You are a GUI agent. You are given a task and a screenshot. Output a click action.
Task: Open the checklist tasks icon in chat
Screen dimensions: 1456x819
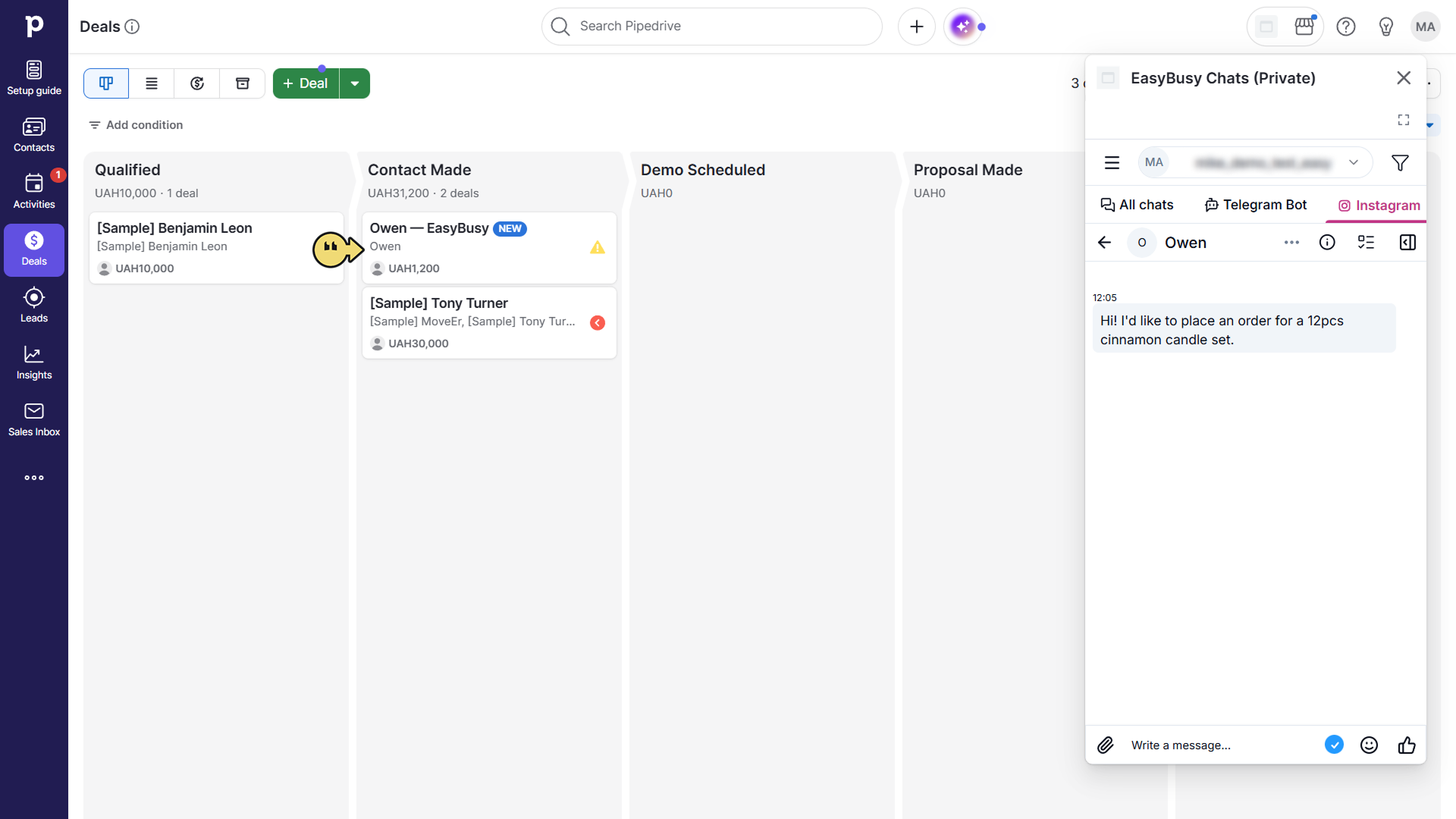[x=1367, y=243]
